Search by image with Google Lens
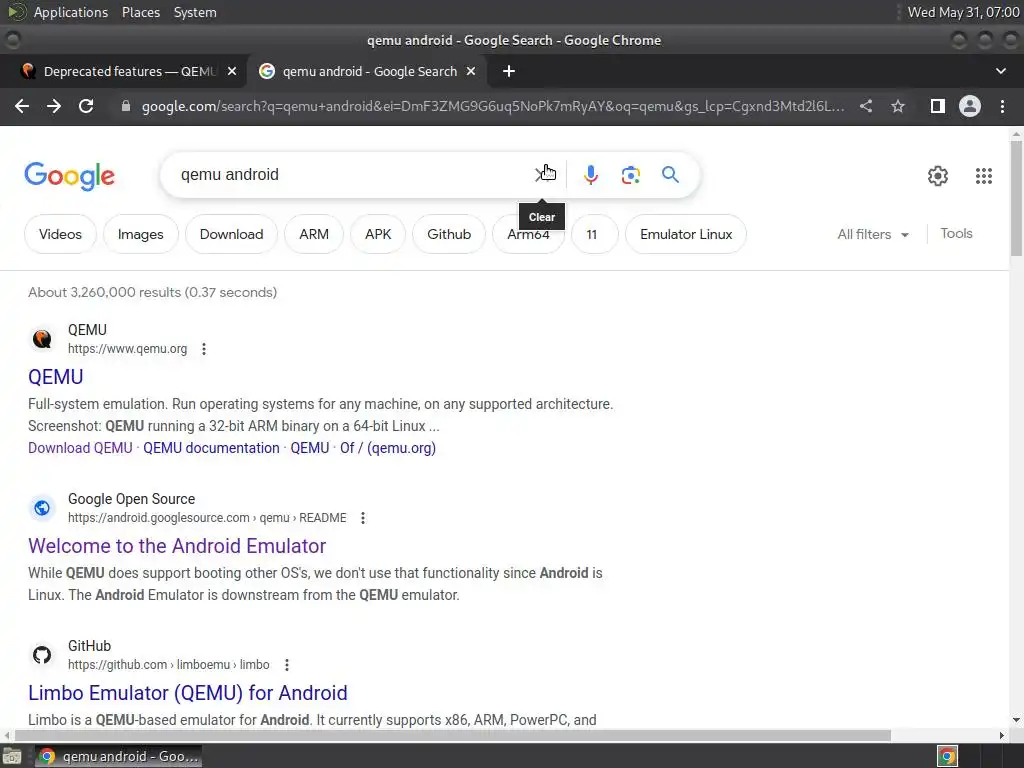The height and width of the screenshot is (768, 1024). click(x=631, y=174)
